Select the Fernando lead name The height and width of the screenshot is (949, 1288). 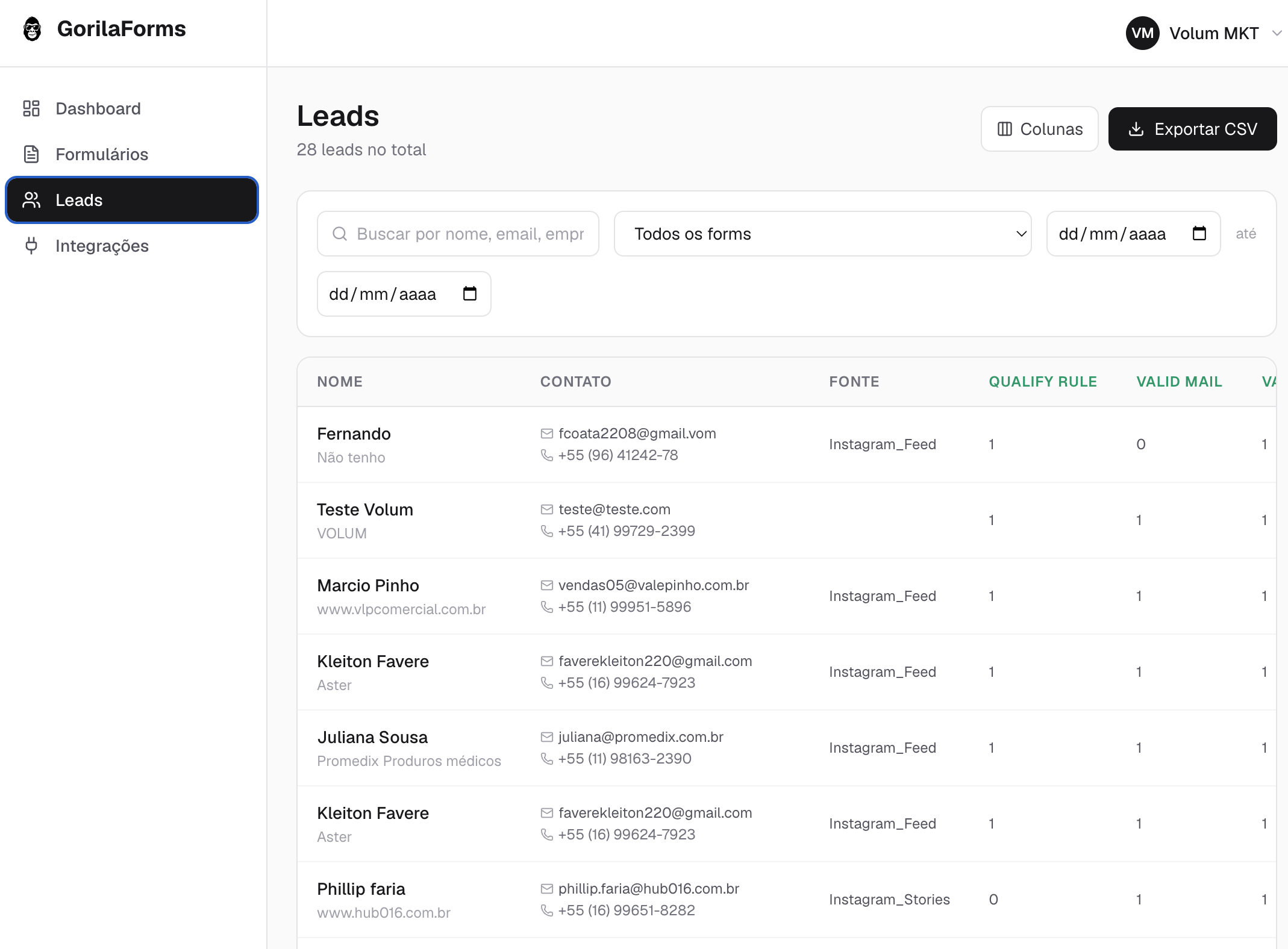(x=354, y=434)
